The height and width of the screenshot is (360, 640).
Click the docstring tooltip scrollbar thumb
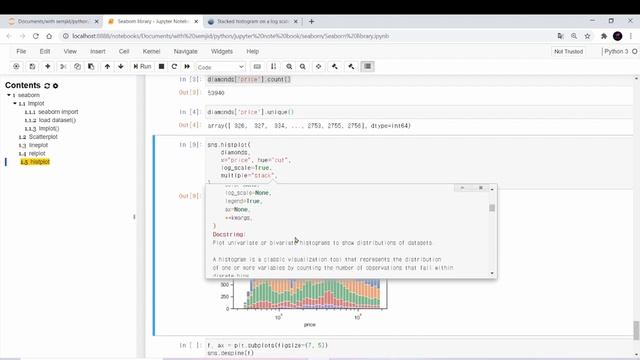point(492,208)
